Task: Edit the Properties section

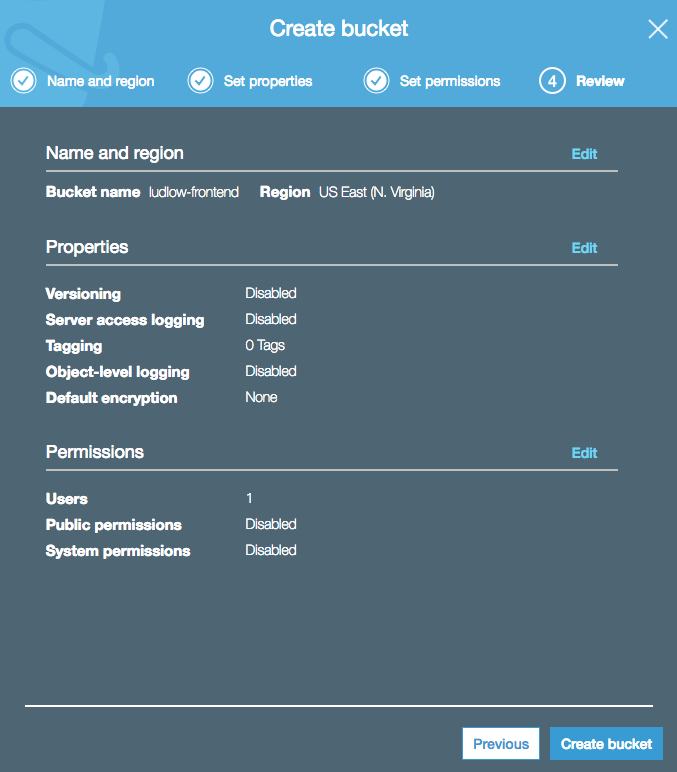Action: pyautogui.click(x=584, y=248)
